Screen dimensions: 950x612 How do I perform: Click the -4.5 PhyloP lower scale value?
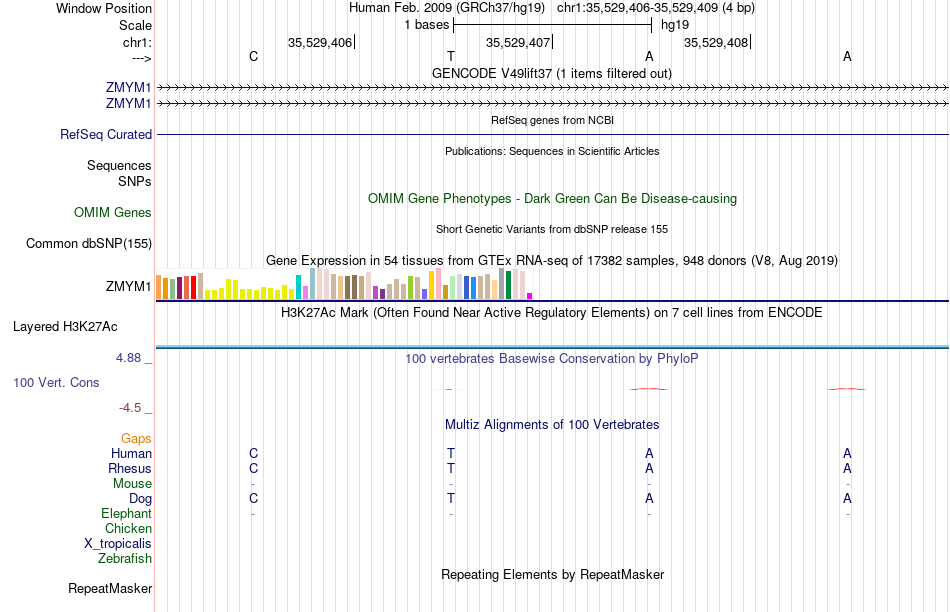click(130, 408)
